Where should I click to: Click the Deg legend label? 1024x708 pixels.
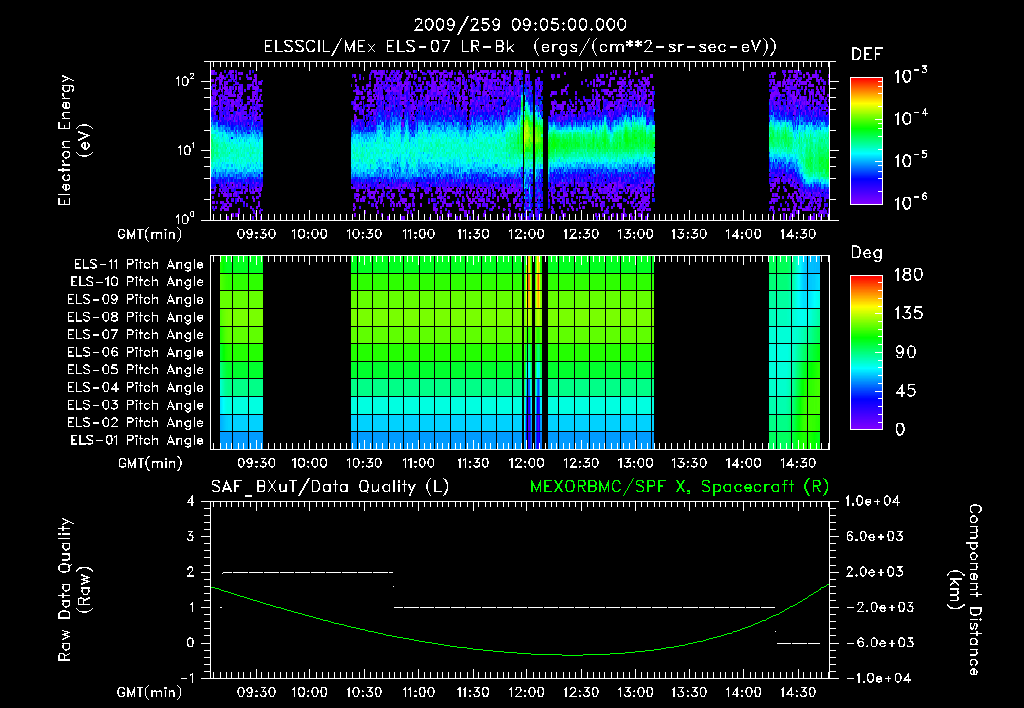(867, 253)
